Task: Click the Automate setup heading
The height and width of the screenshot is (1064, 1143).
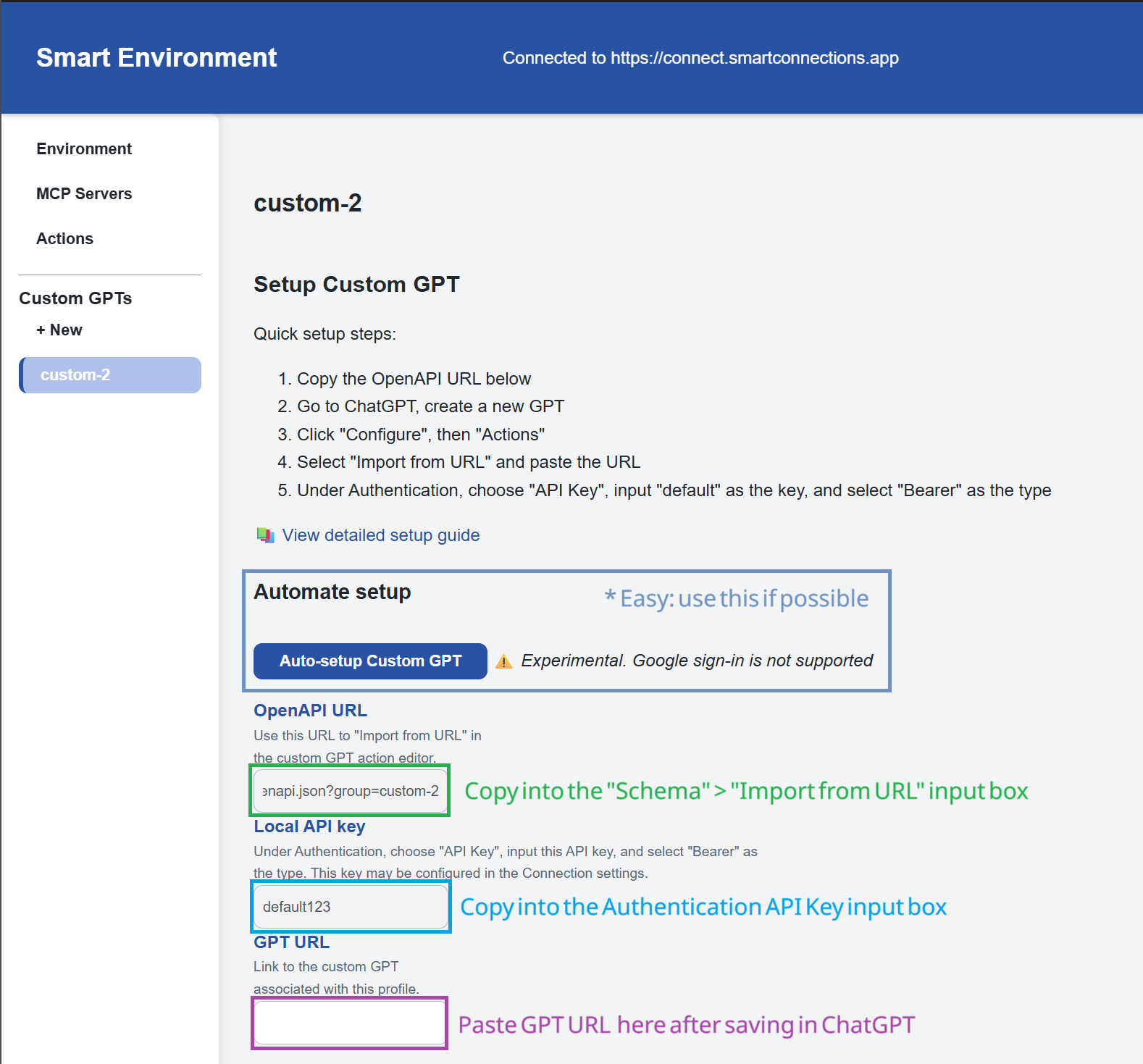Action: [x=332, y=592]
